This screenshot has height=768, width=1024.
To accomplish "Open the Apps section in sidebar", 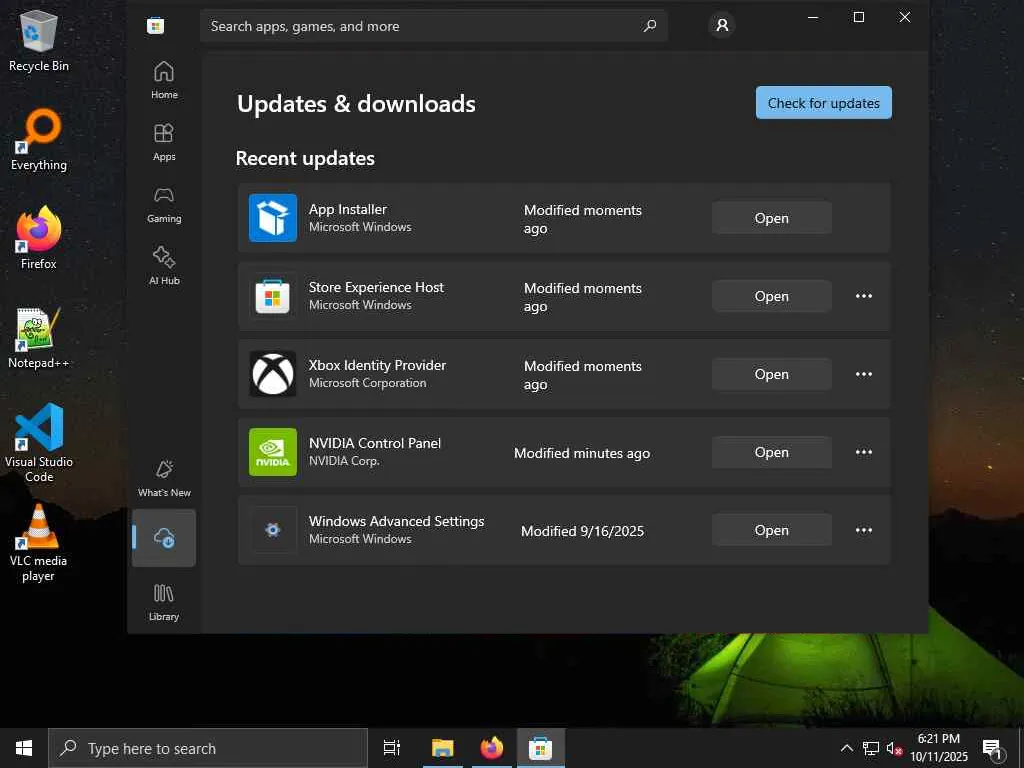I will [x=164, y=142].
